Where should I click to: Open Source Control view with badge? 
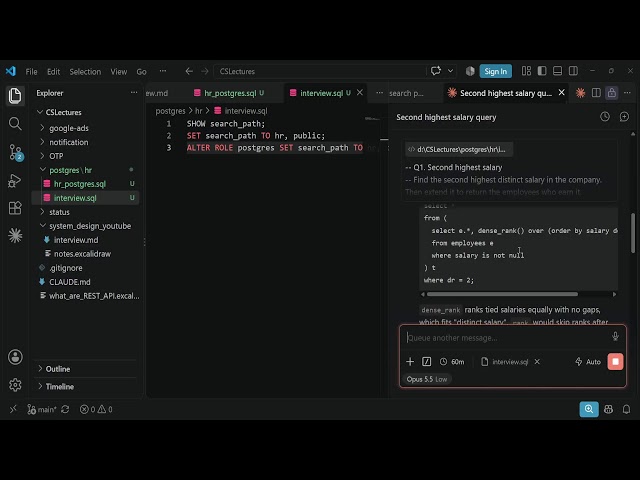point(16,152)
